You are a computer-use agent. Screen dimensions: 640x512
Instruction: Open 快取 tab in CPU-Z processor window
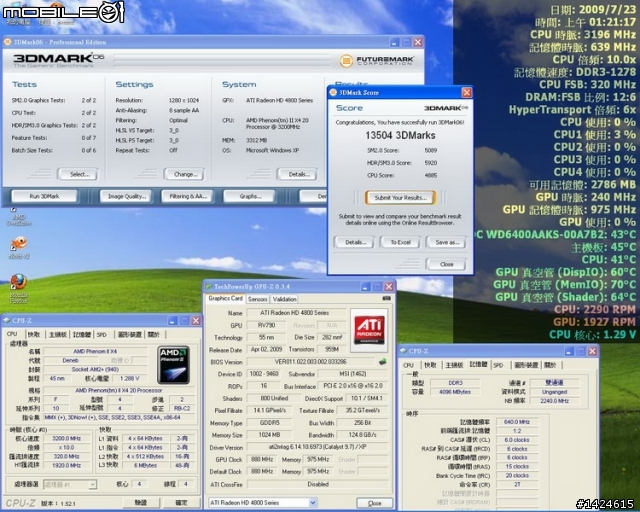coord(34,335)
